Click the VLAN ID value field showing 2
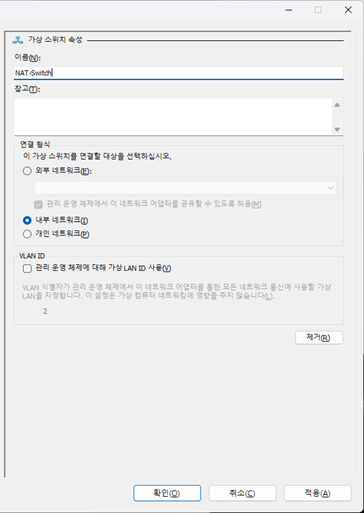The image size is (364, 515). pos(36,311)
